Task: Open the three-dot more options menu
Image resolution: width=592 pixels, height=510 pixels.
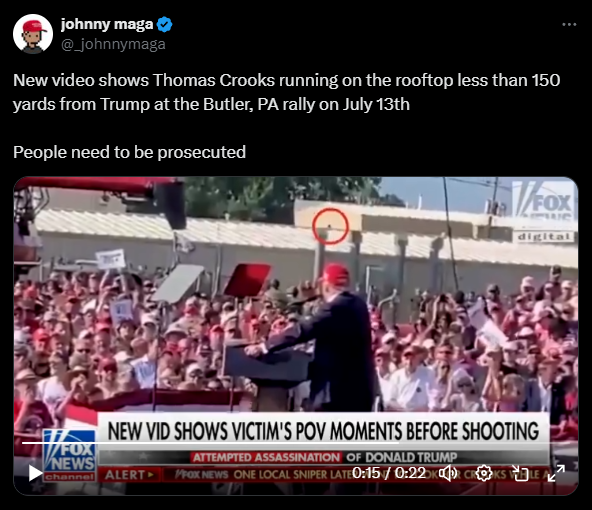Action: 569,25
